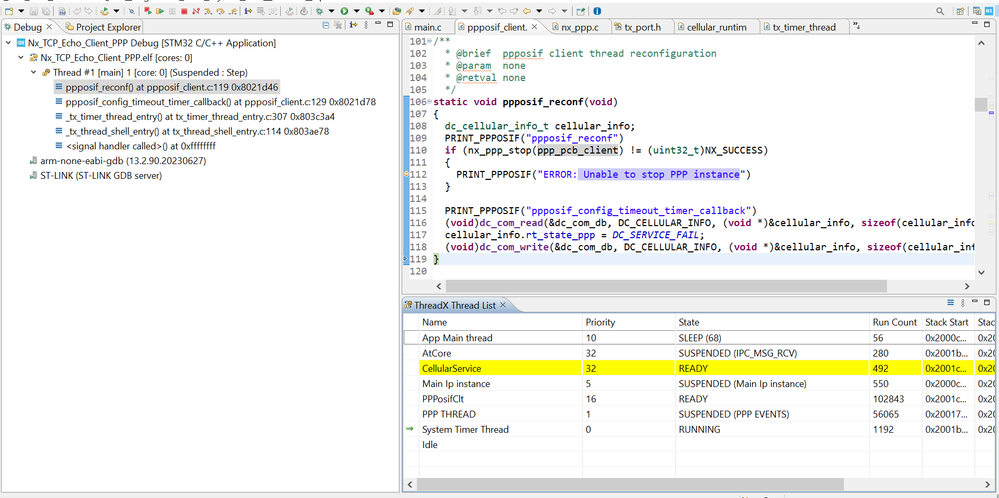Click the red Terminate debug button
999x498 pixels.
184,11
